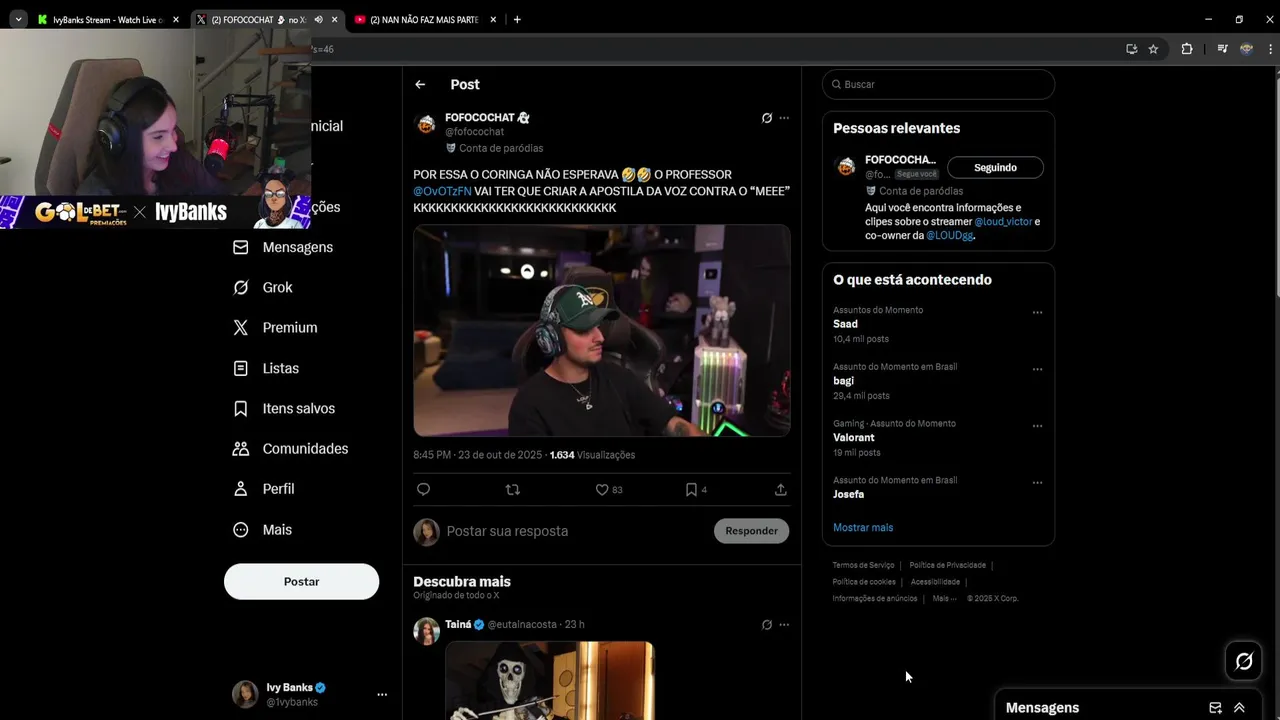Open Ivy Banks account menu dots
The height and width of the screenshot is (720, 1280).
coord(382,694)
